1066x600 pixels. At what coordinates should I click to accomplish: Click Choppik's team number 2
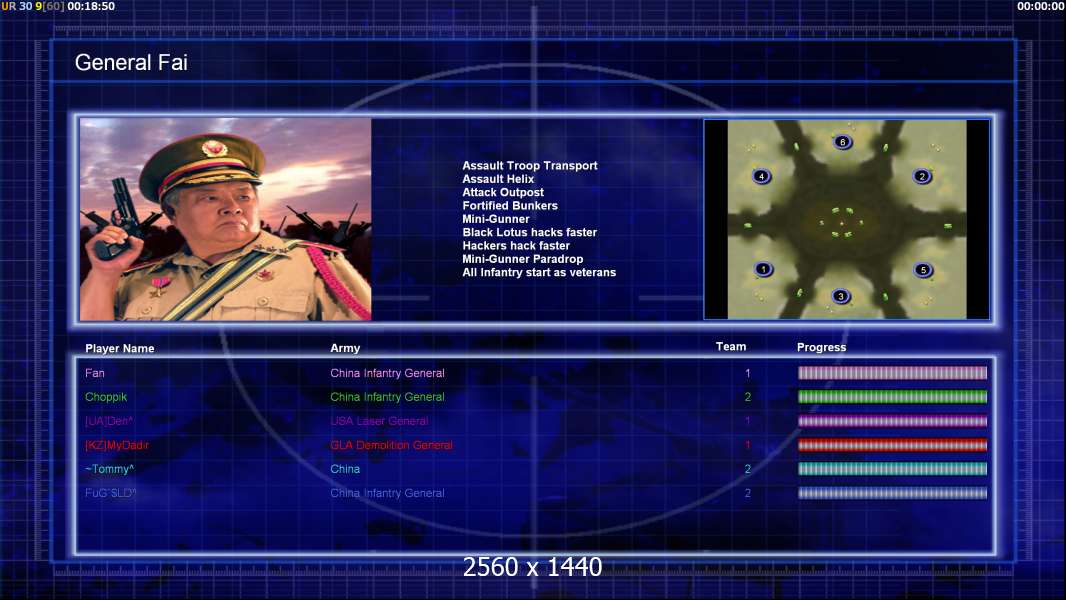point(748,397)
